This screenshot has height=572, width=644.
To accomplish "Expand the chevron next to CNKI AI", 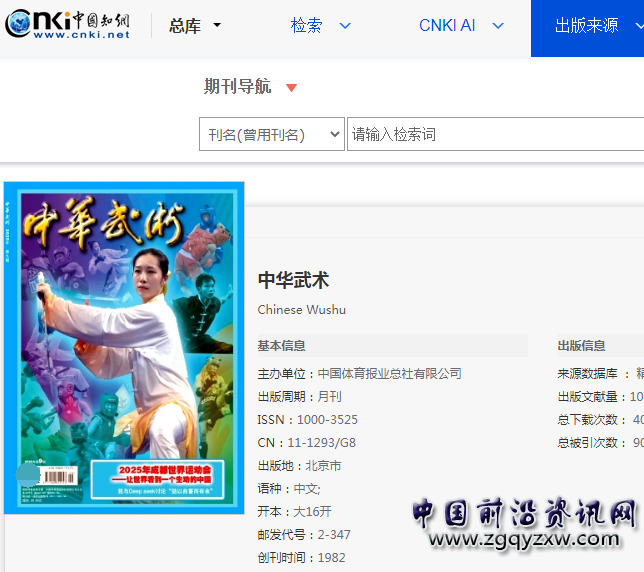I will tap(499, 26).
